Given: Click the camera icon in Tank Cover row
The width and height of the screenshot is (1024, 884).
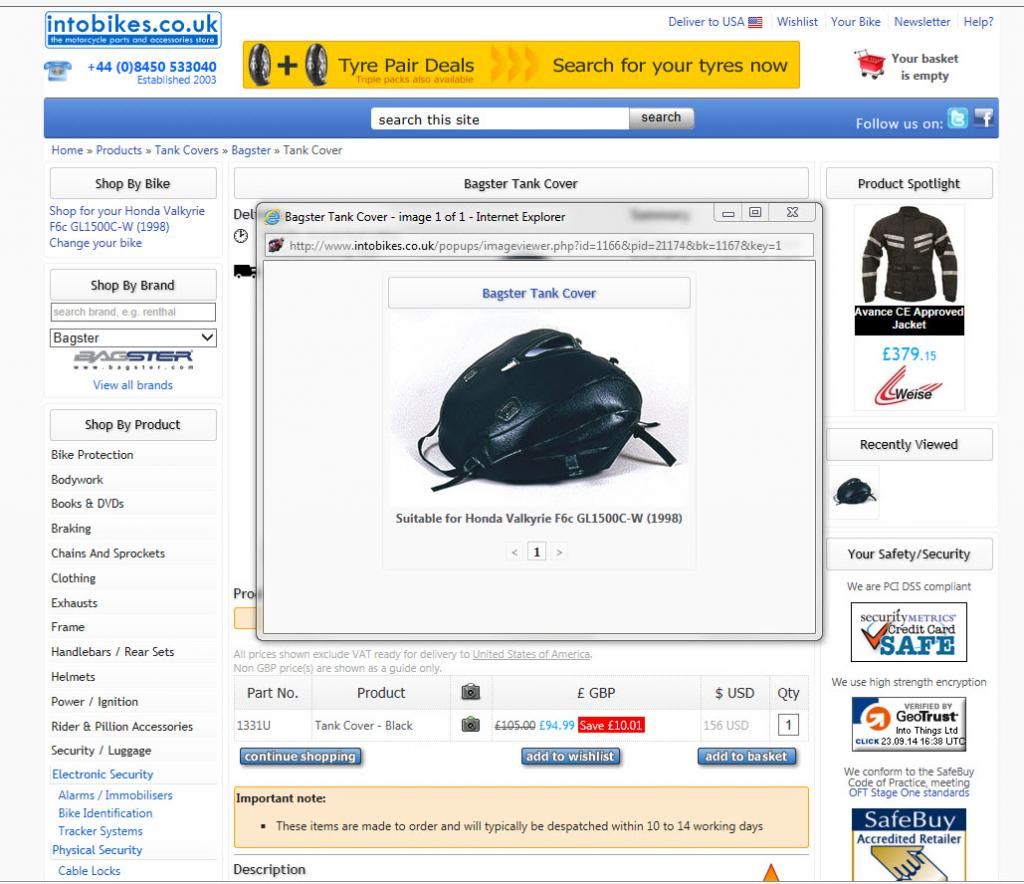Looking at the screenshot, I should click(470, 724).
